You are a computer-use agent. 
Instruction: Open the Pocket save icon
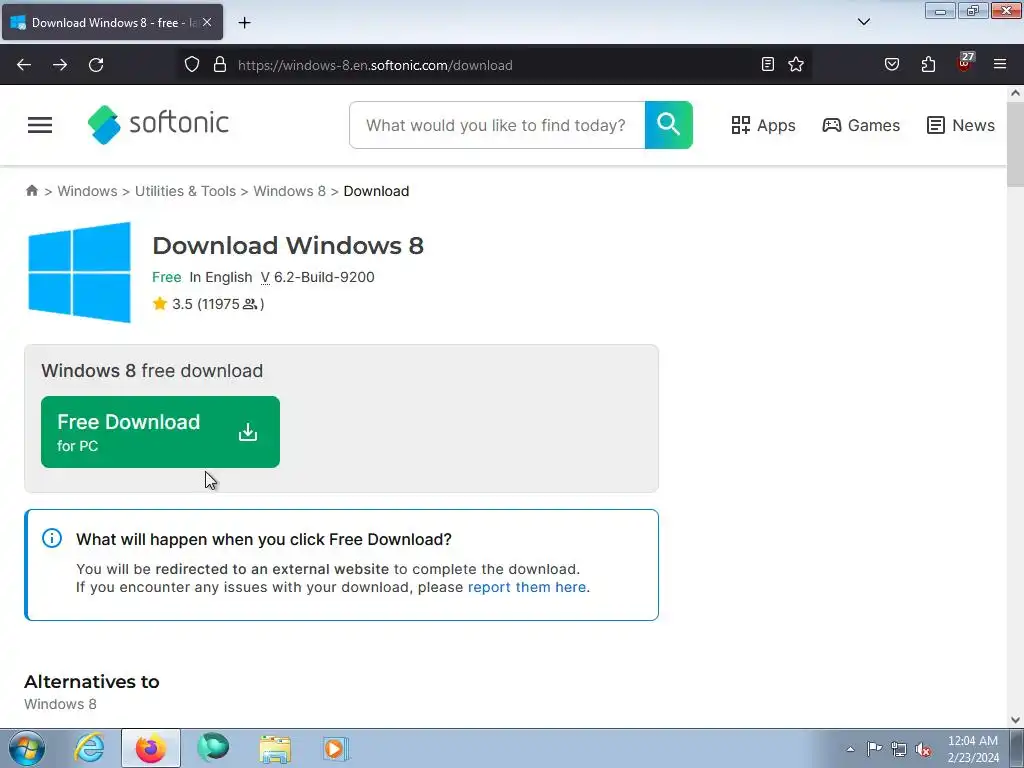click(892, 64)
